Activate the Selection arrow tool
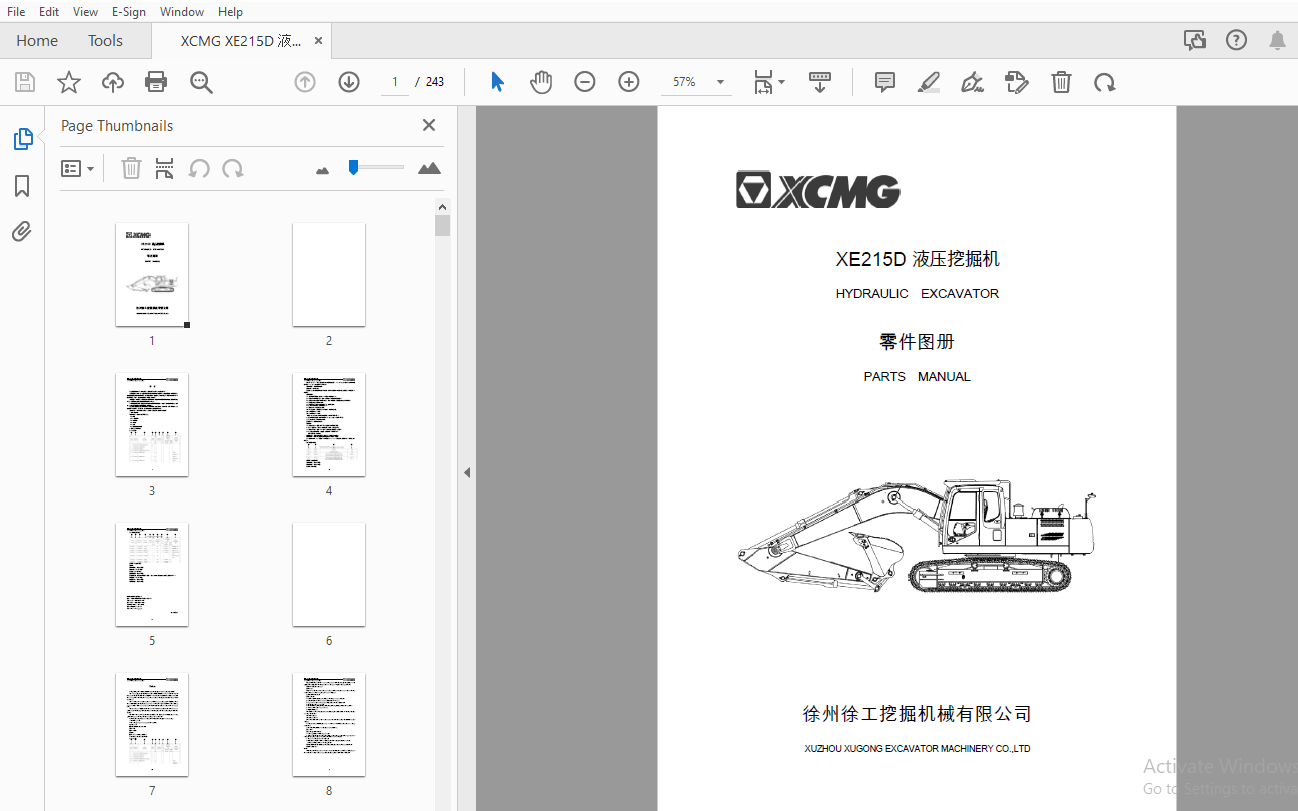 tap(497, 82)
